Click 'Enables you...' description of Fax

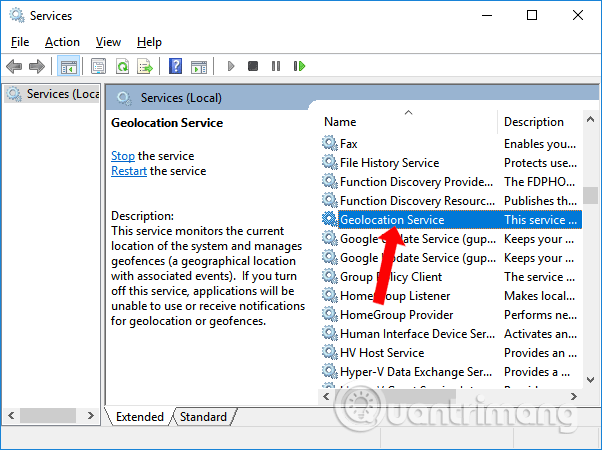click(x=540, y=144)
